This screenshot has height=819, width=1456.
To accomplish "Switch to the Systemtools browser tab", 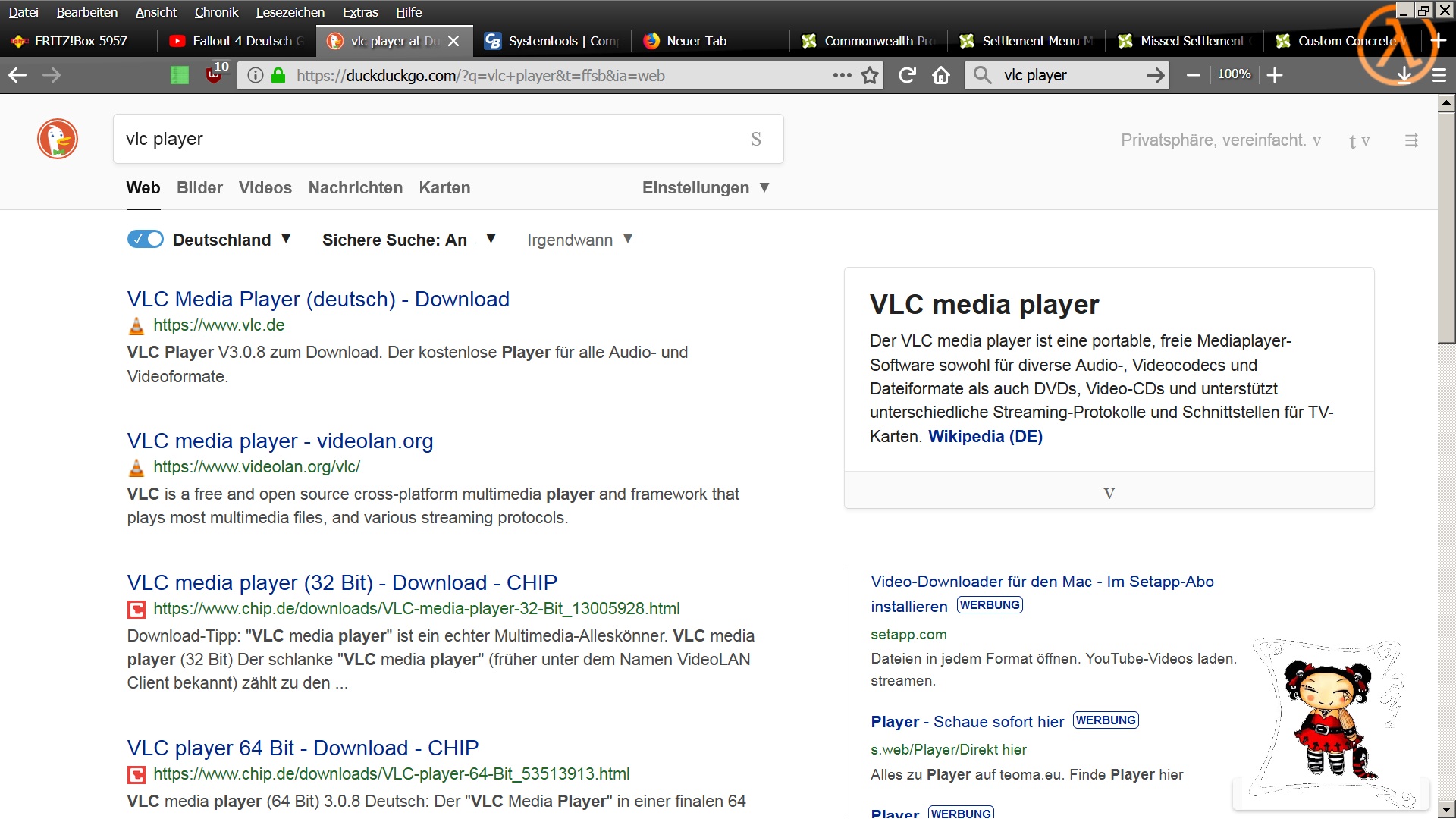I will click(552, 41).
